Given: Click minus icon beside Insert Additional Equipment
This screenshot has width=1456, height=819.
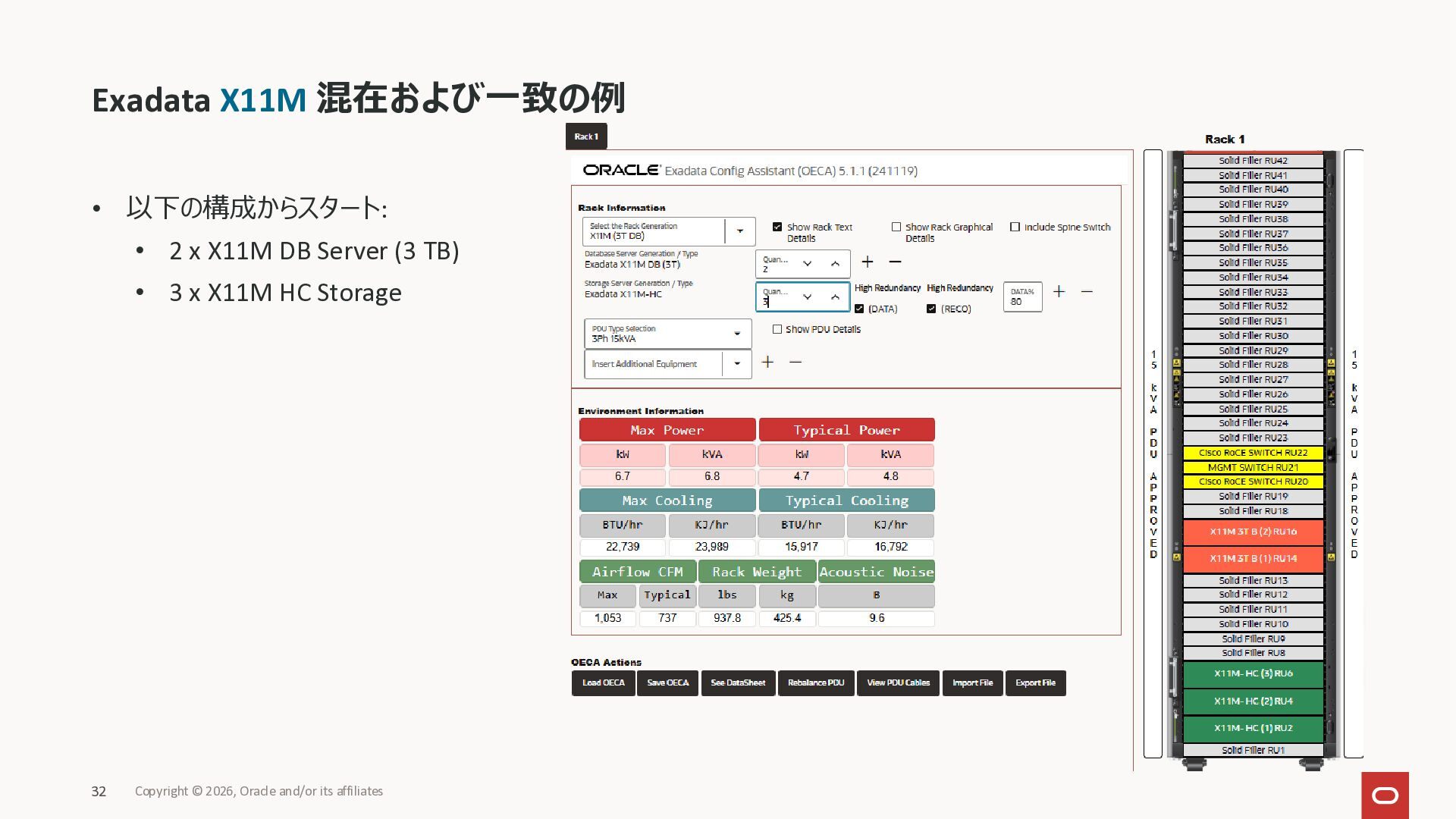Looking at the screenshot, I should tap(795, 362).
